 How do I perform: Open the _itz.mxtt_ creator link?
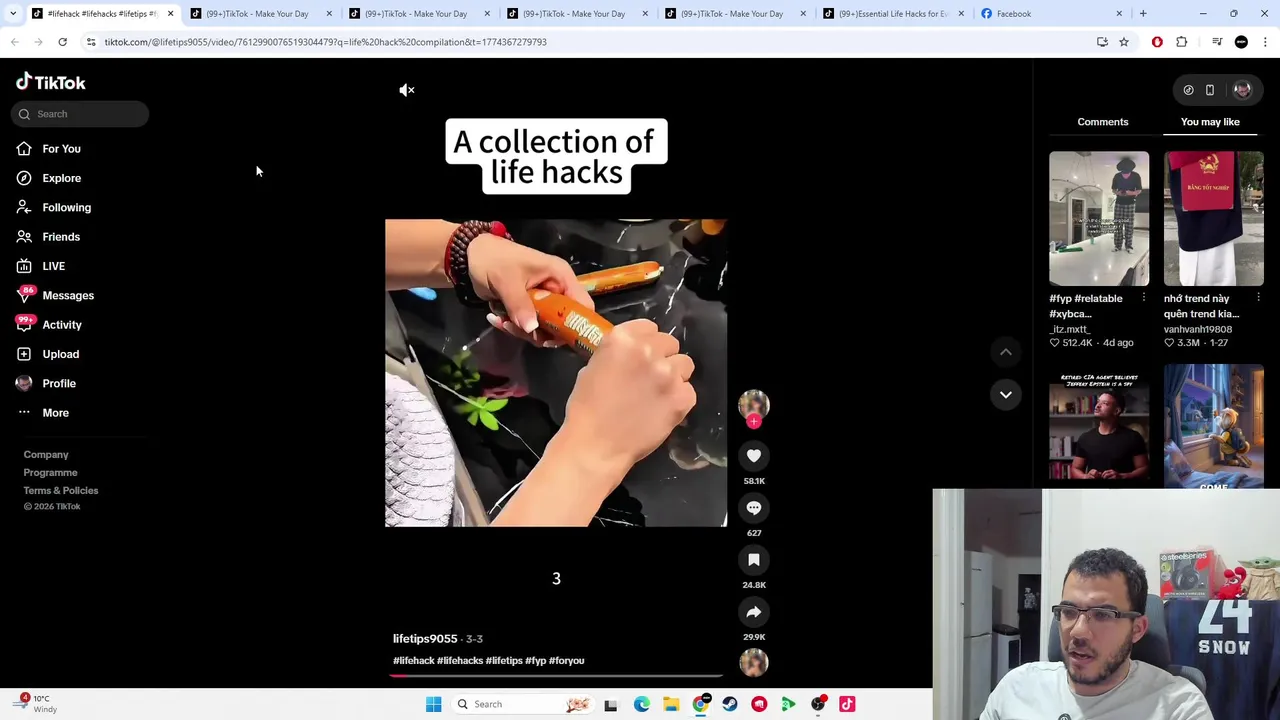click(1070, 329)
